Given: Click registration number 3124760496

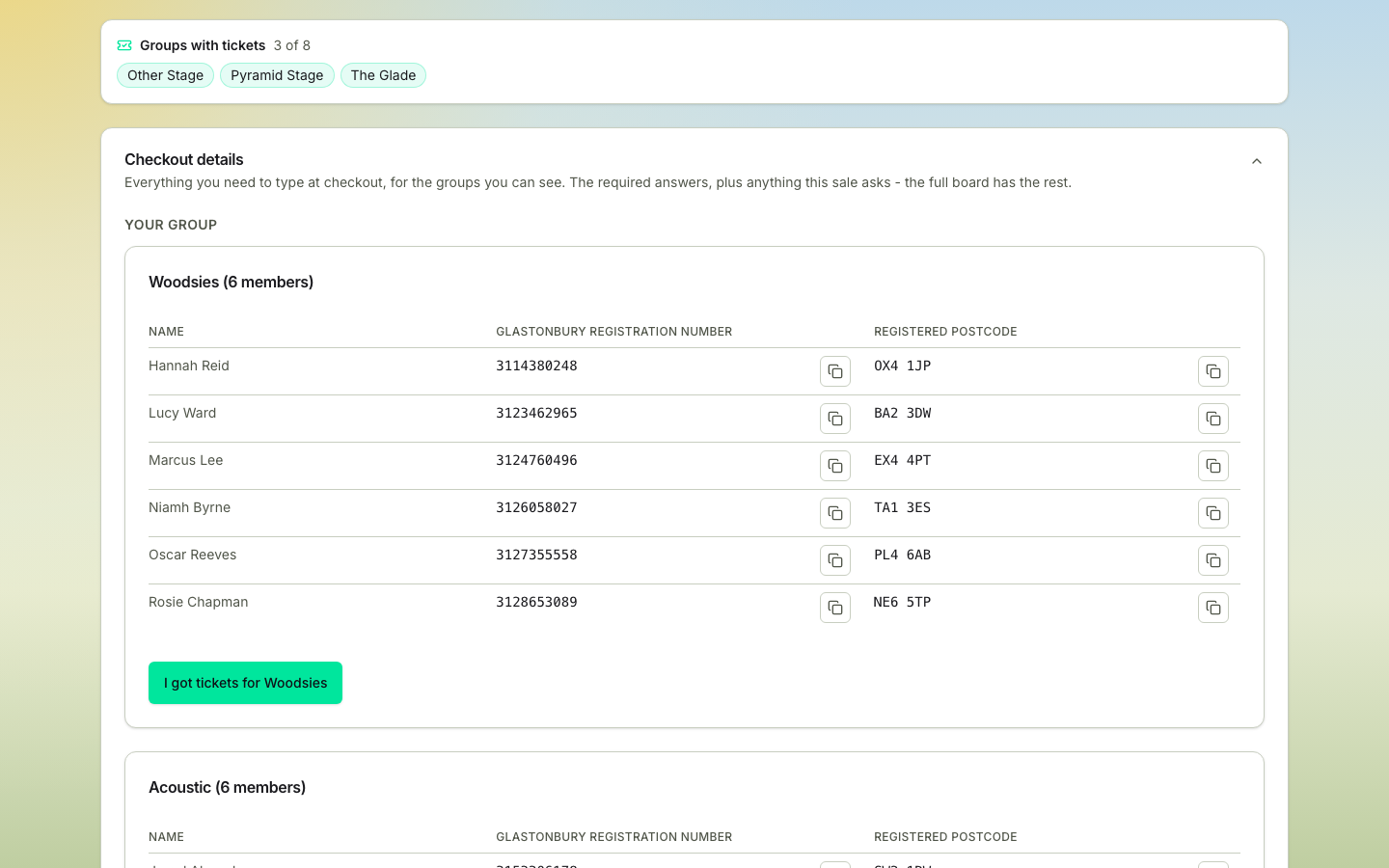Looking at the screenshot, I should 536,460.
